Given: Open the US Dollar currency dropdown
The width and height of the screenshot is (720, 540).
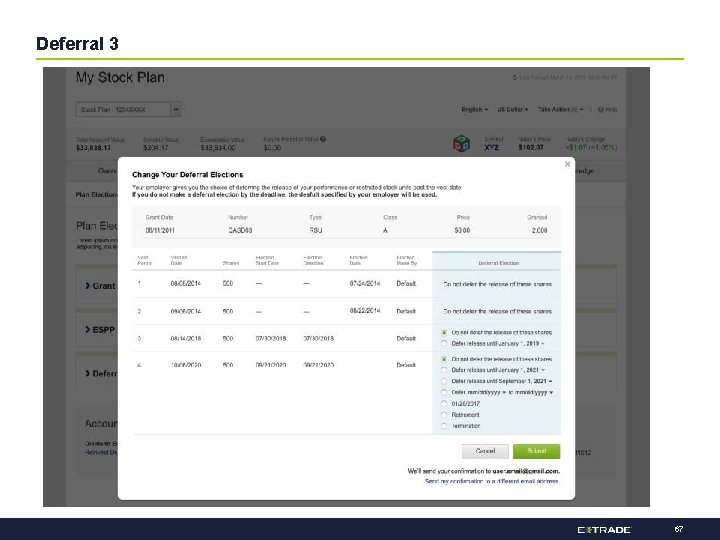Looking at the screenshot, I should [512, 110].
